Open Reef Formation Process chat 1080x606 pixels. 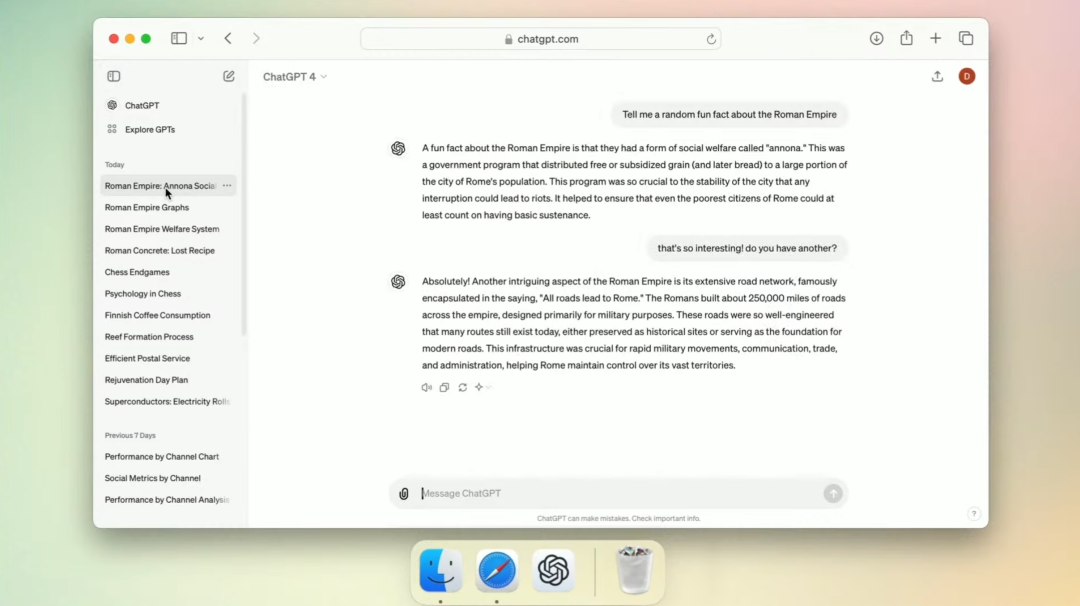[x=149, y=337]
